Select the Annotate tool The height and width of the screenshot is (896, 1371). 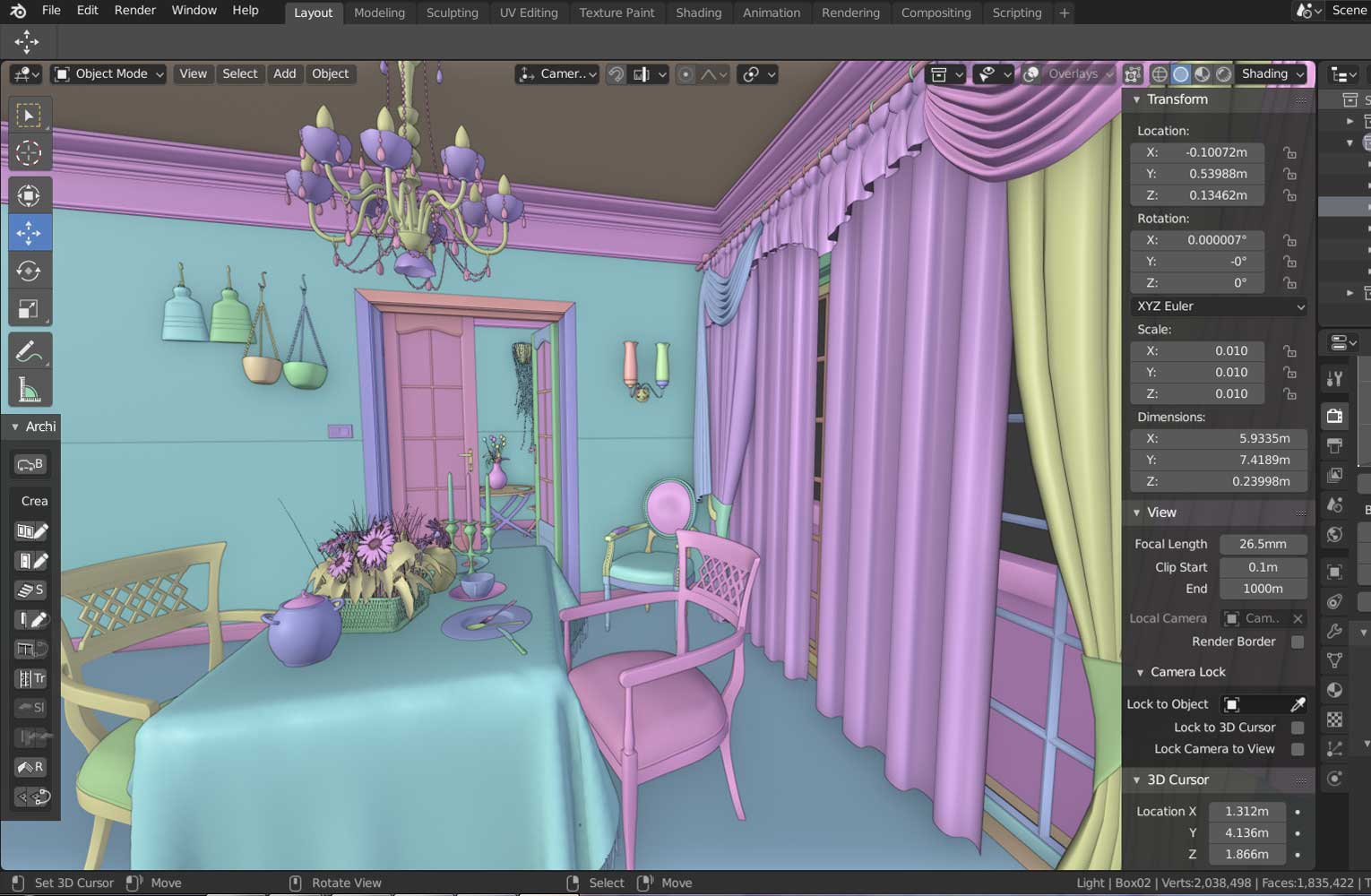click(x=30, y=350)
